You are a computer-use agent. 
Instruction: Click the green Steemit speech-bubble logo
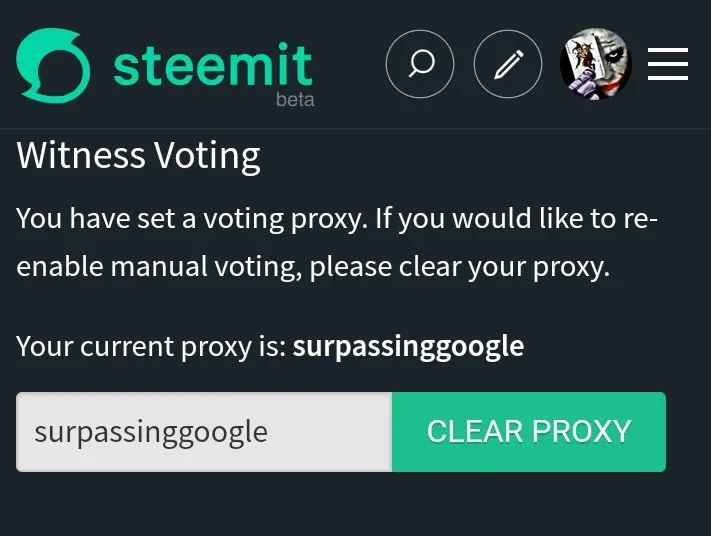[53, 65]
